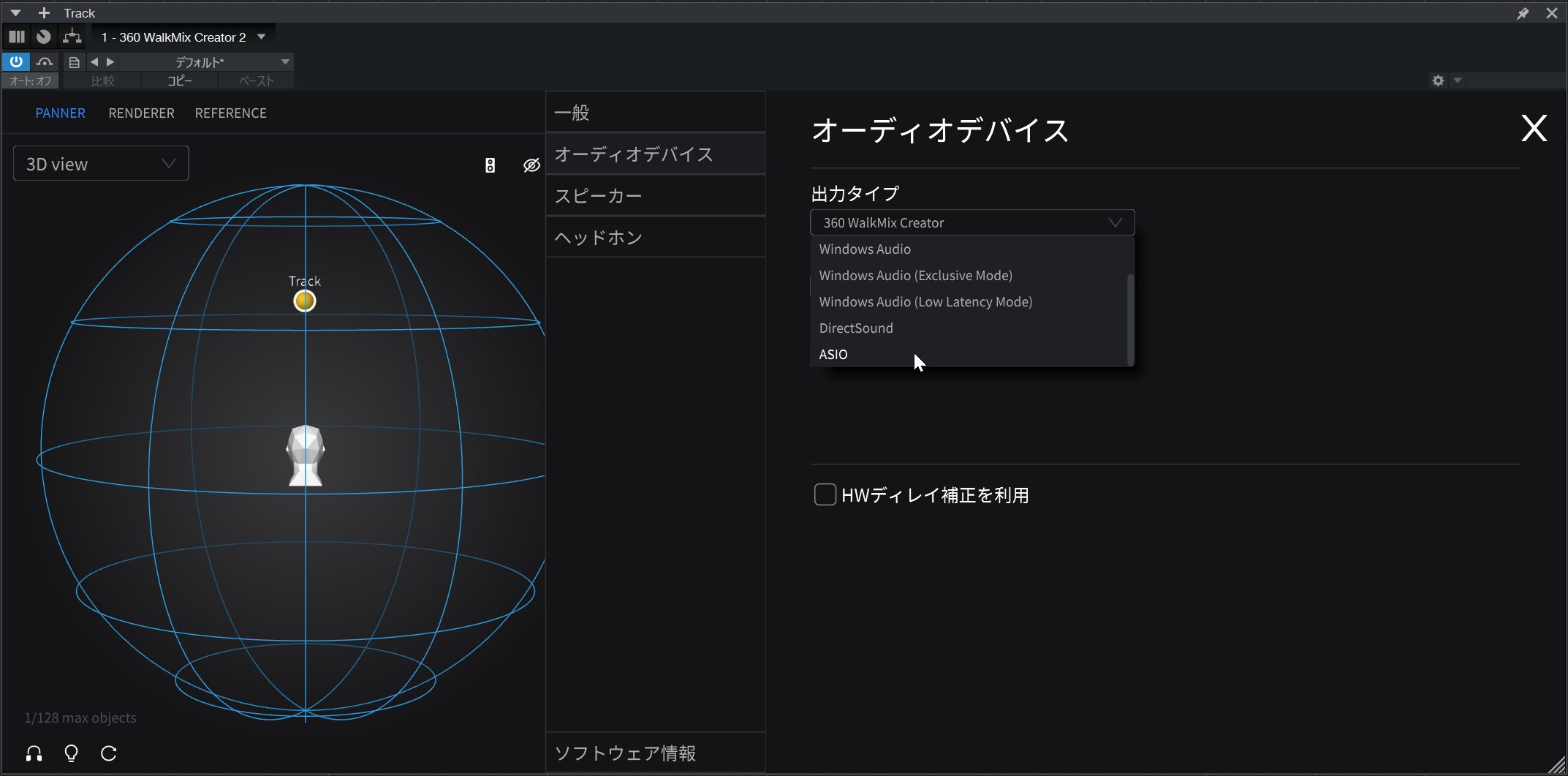Choose ASIO output type
The image size is (1568, 776).
(x=969, y=355)
